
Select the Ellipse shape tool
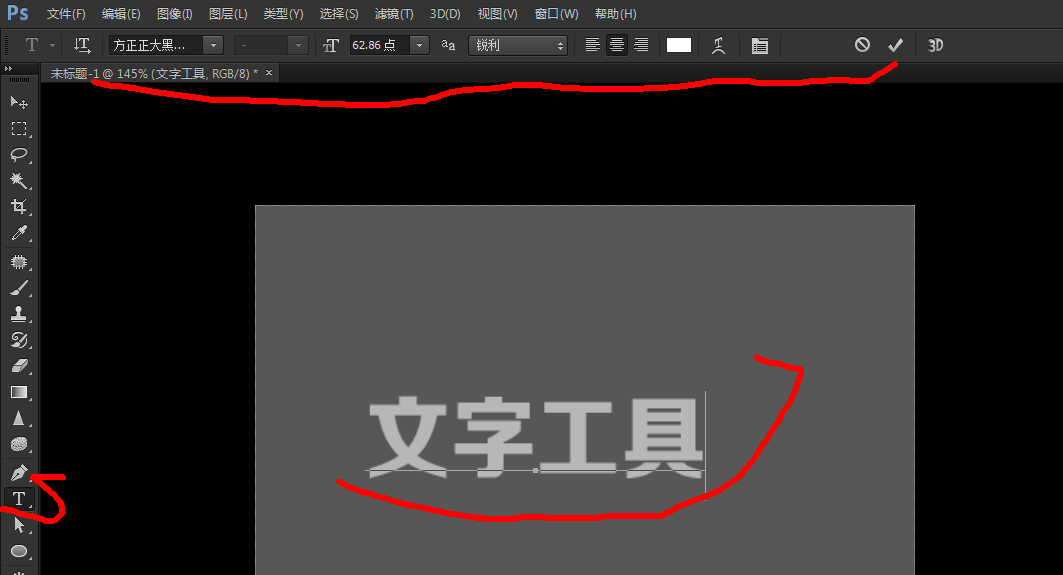(19, 551)
